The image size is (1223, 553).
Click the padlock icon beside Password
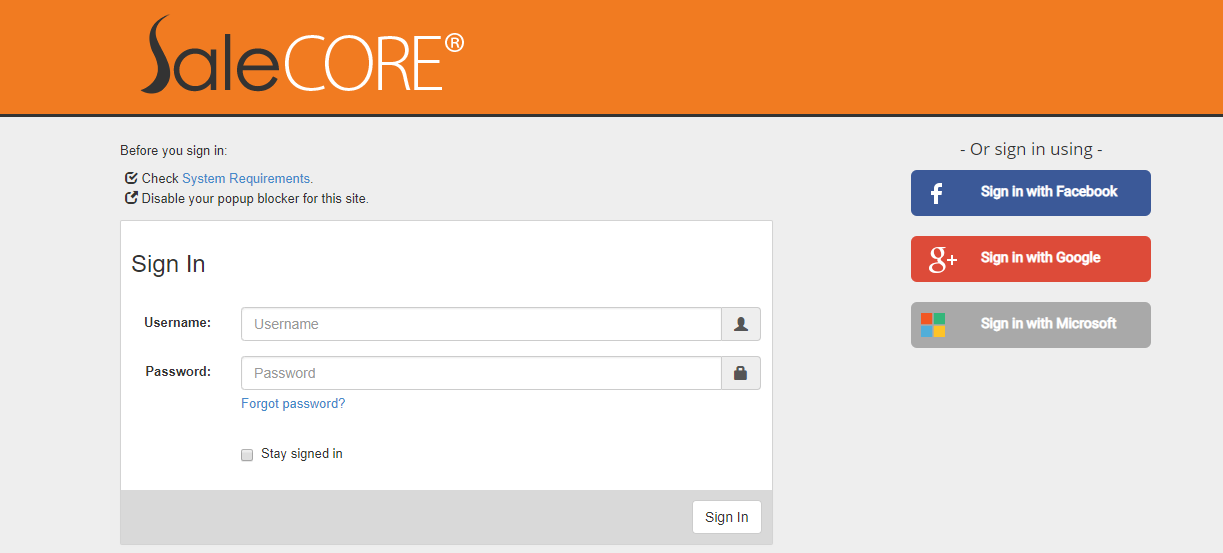[741, 373]
